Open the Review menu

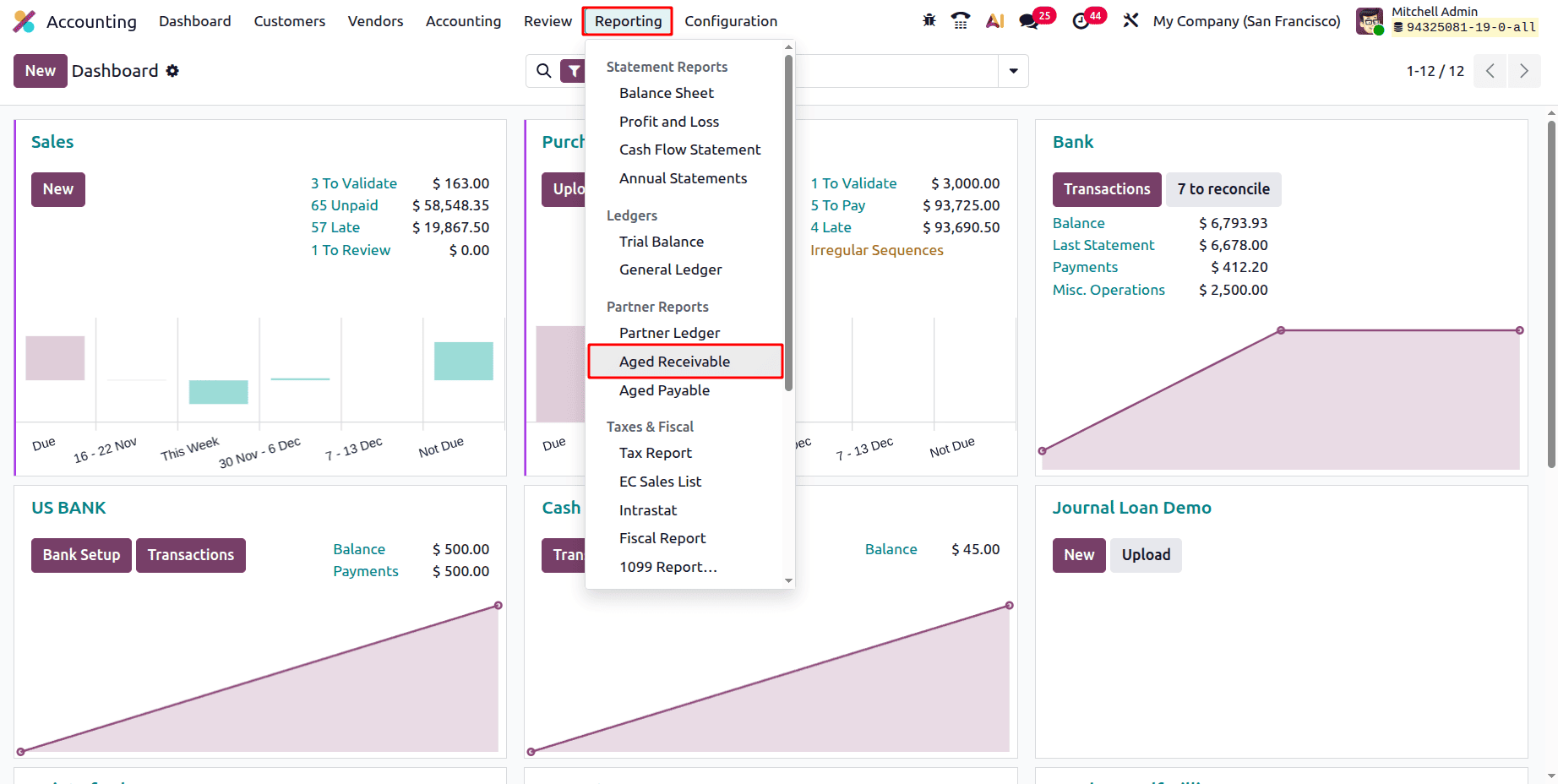click(x=547, y=21)
